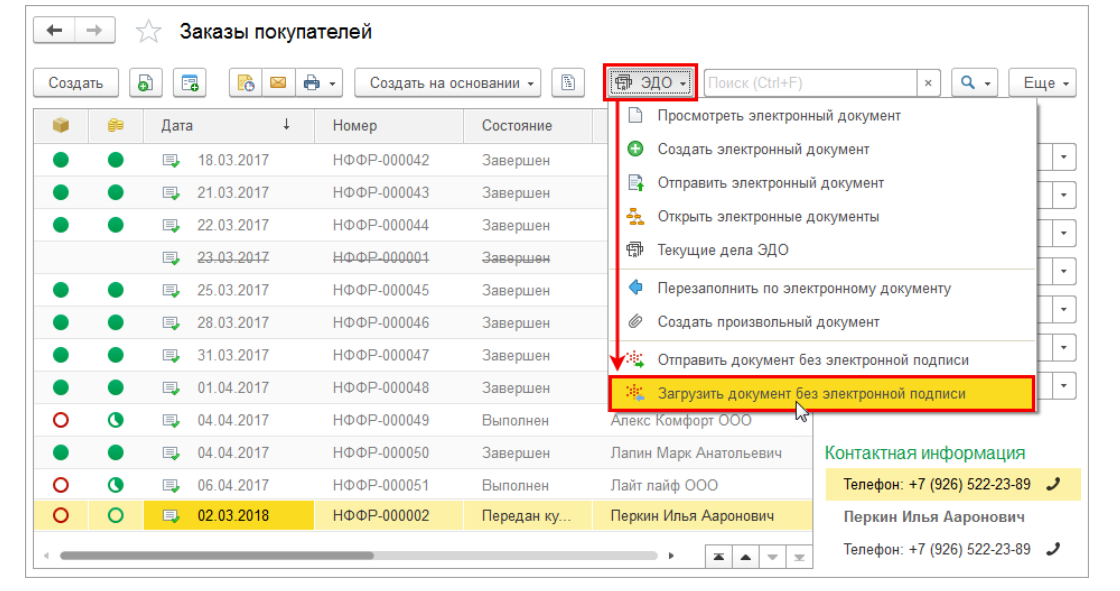Select order row НФФР-000044
This screenshot has width=1120, height=591.
click(x=321, y=225)
